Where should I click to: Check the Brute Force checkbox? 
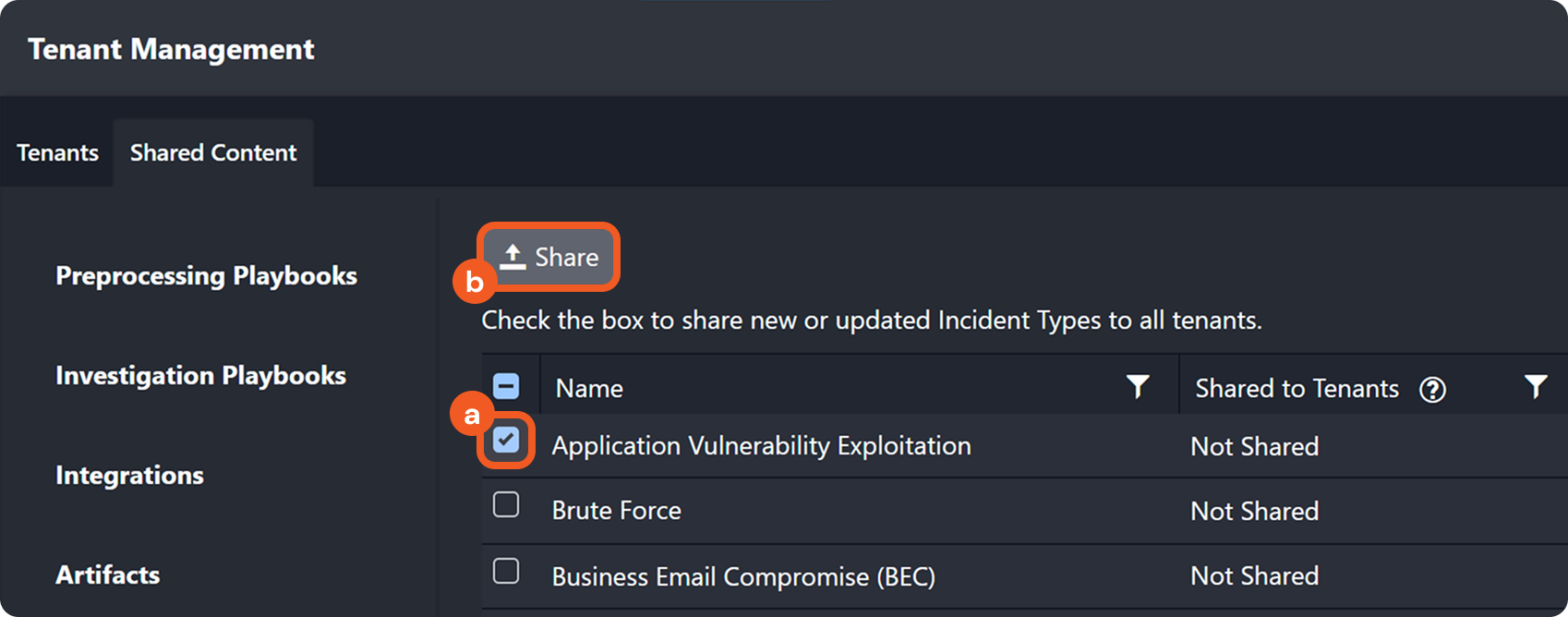pyautogui.click(x=506, y=505)
